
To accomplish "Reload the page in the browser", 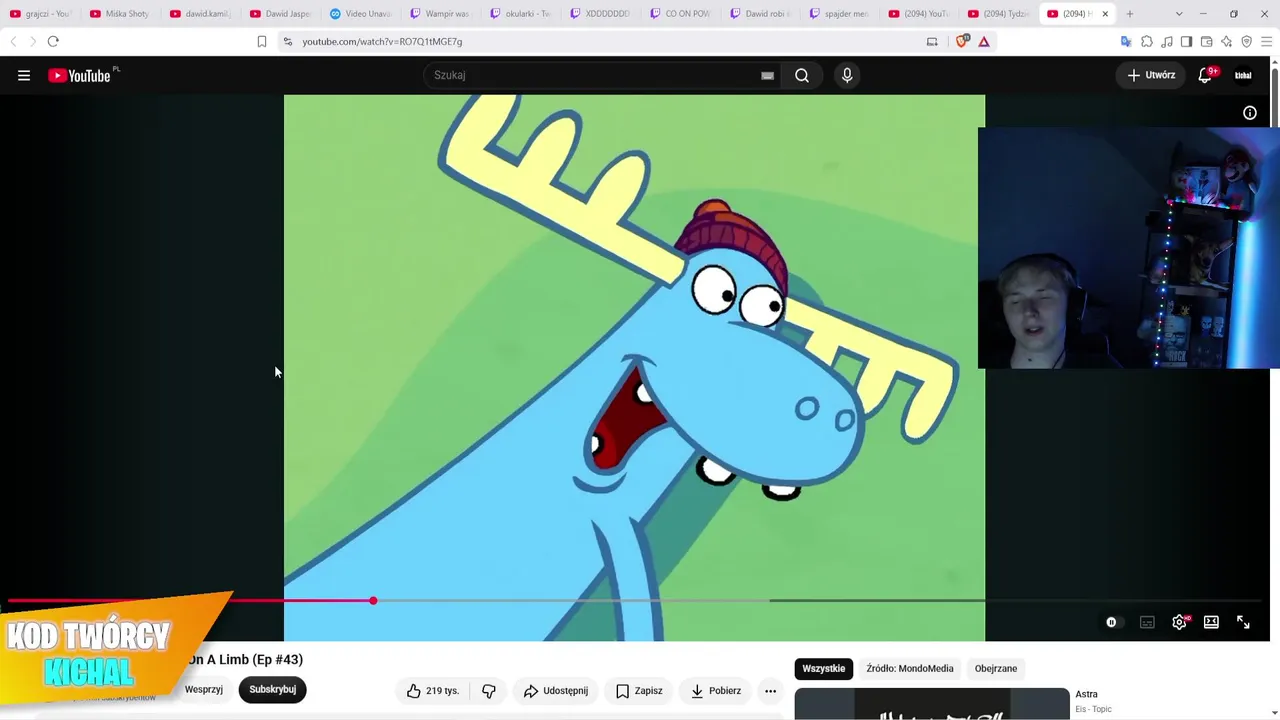I will (53, 41).
